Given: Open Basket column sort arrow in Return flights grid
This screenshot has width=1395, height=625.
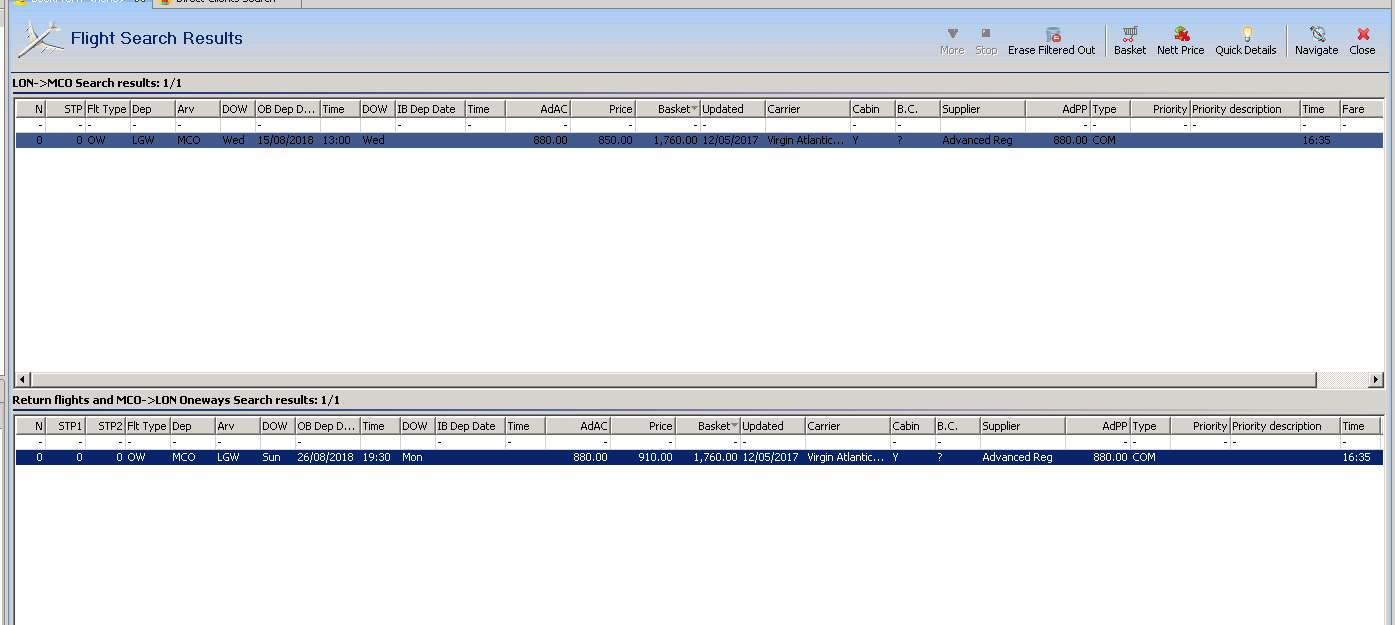Looking at the screenshot, I should click(734, 426).
